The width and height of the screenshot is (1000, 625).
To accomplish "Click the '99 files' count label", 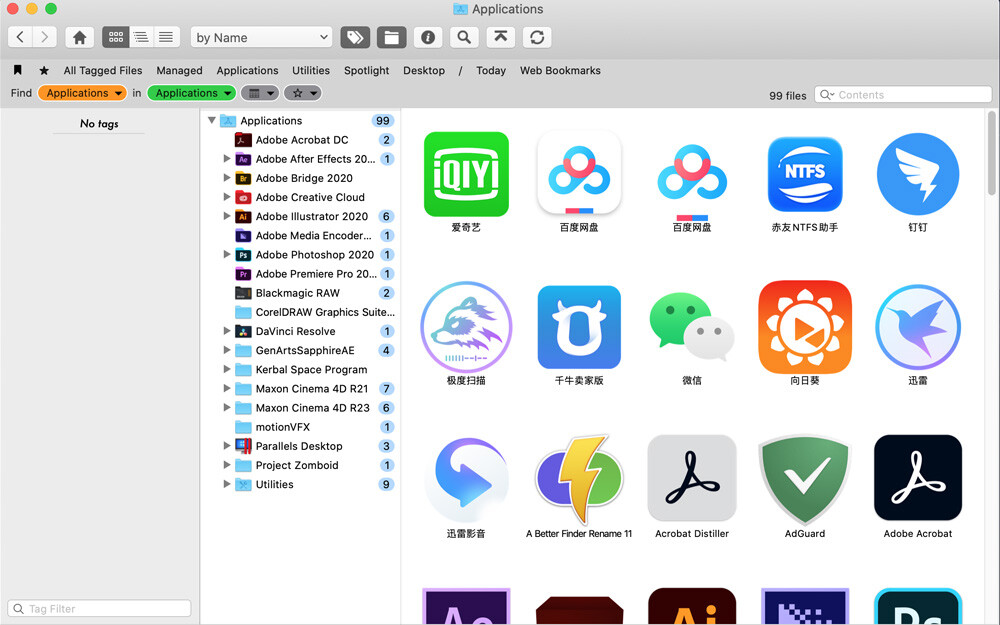I will tap(787, 96).
